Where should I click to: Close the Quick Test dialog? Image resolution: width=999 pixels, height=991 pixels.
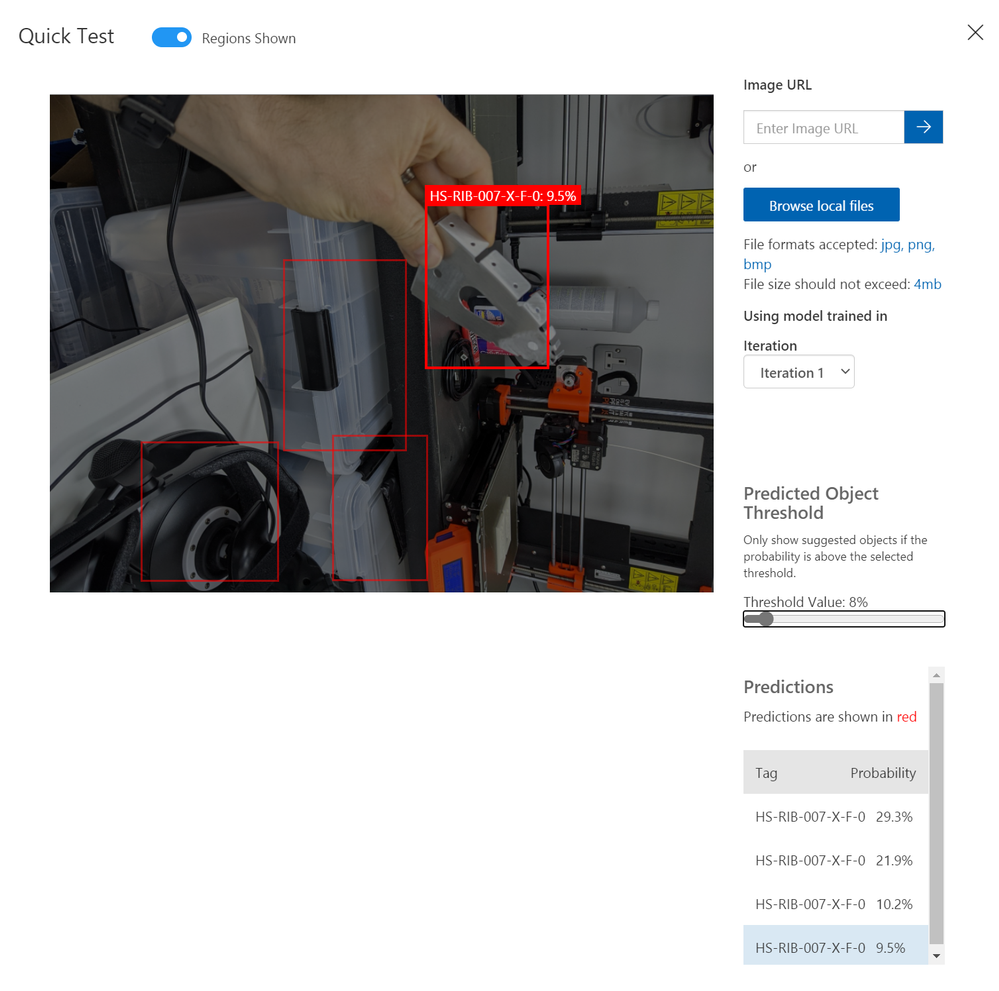click(975, 33)
